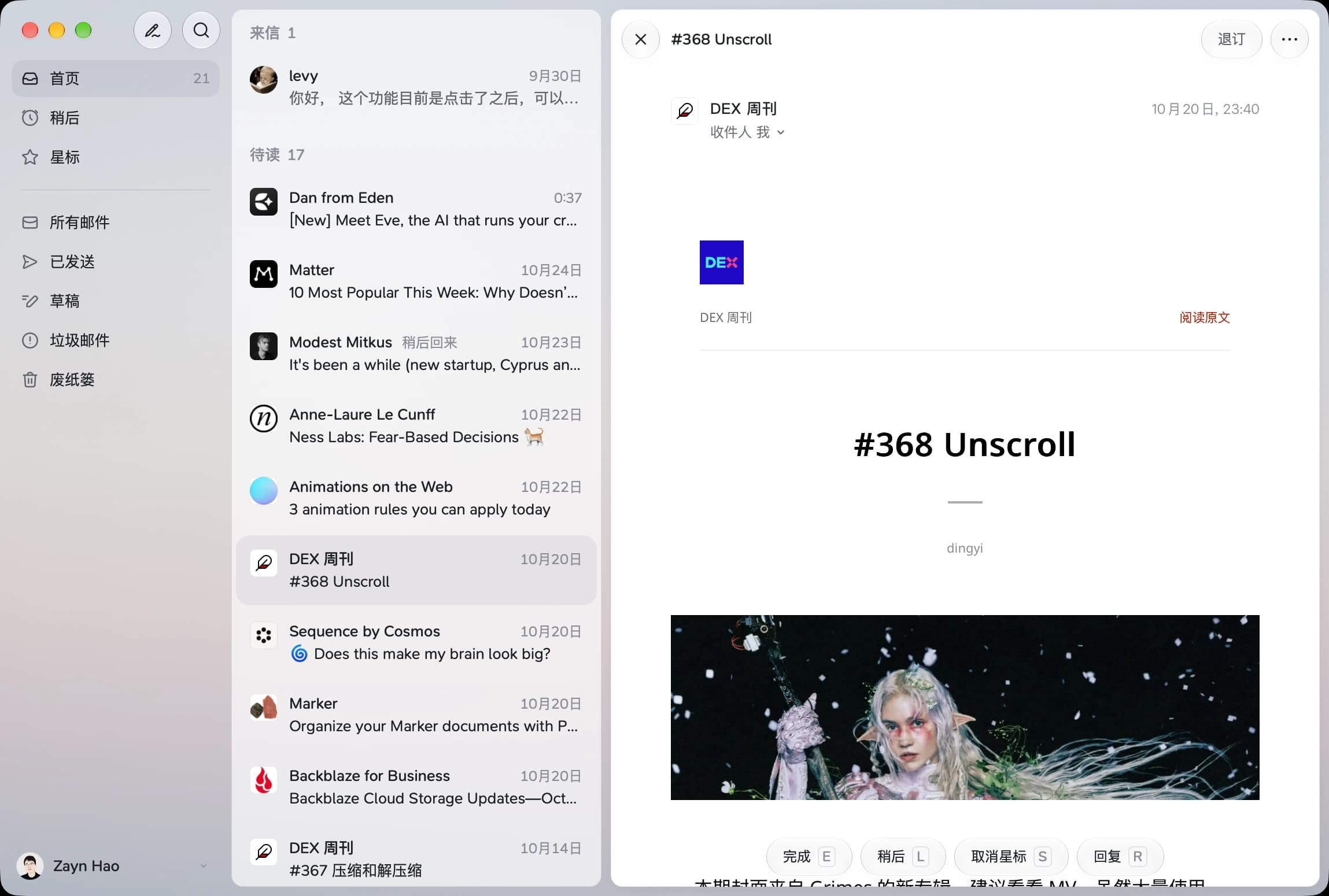Expand the 收件人 我 recipient chevron
The image size is (1329, 896).
click(781, 132)
